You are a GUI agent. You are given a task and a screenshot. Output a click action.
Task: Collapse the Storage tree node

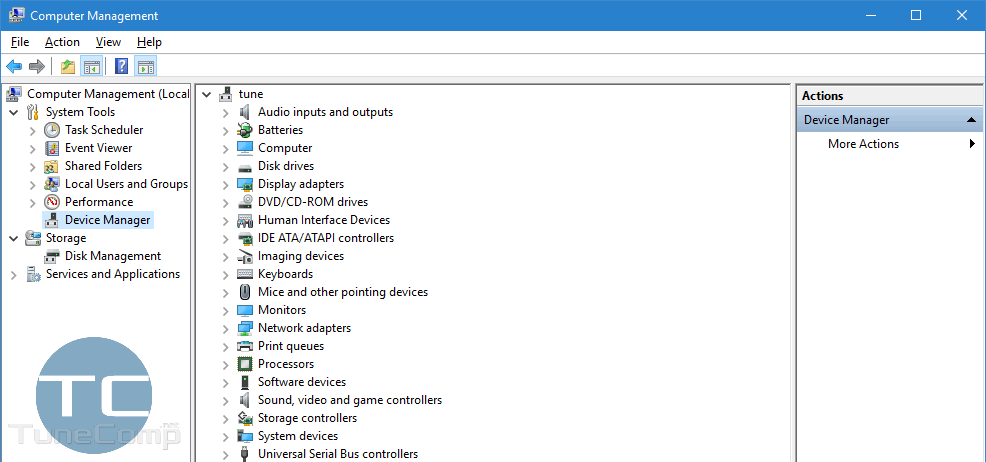point(14,238)
